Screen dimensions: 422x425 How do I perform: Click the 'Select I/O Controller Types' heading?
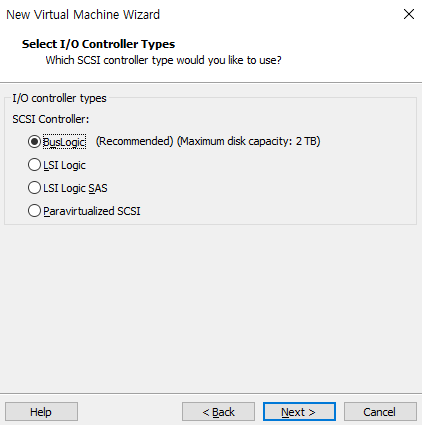98,44
